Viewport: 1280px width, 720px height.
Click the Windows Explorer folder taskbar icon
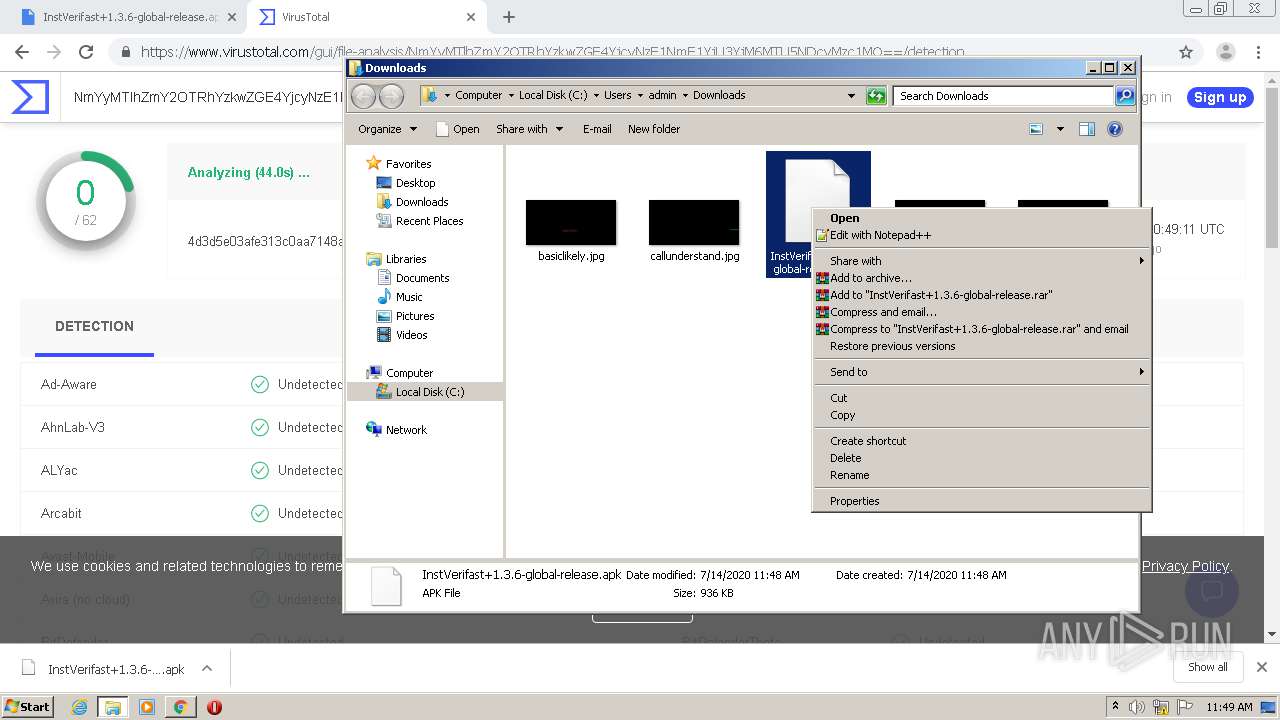[113, 707]
